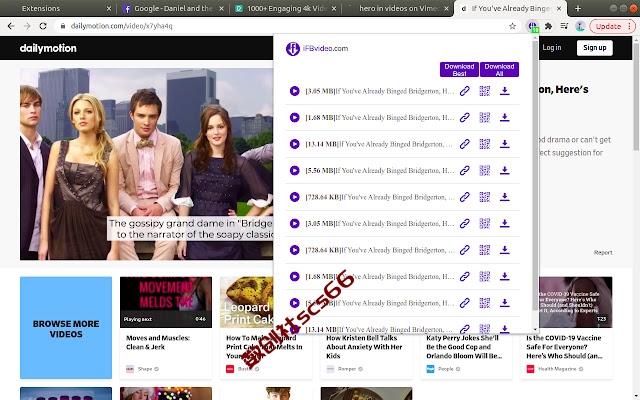Show QR code for first 1.68 MB entry

coord(484,118)
